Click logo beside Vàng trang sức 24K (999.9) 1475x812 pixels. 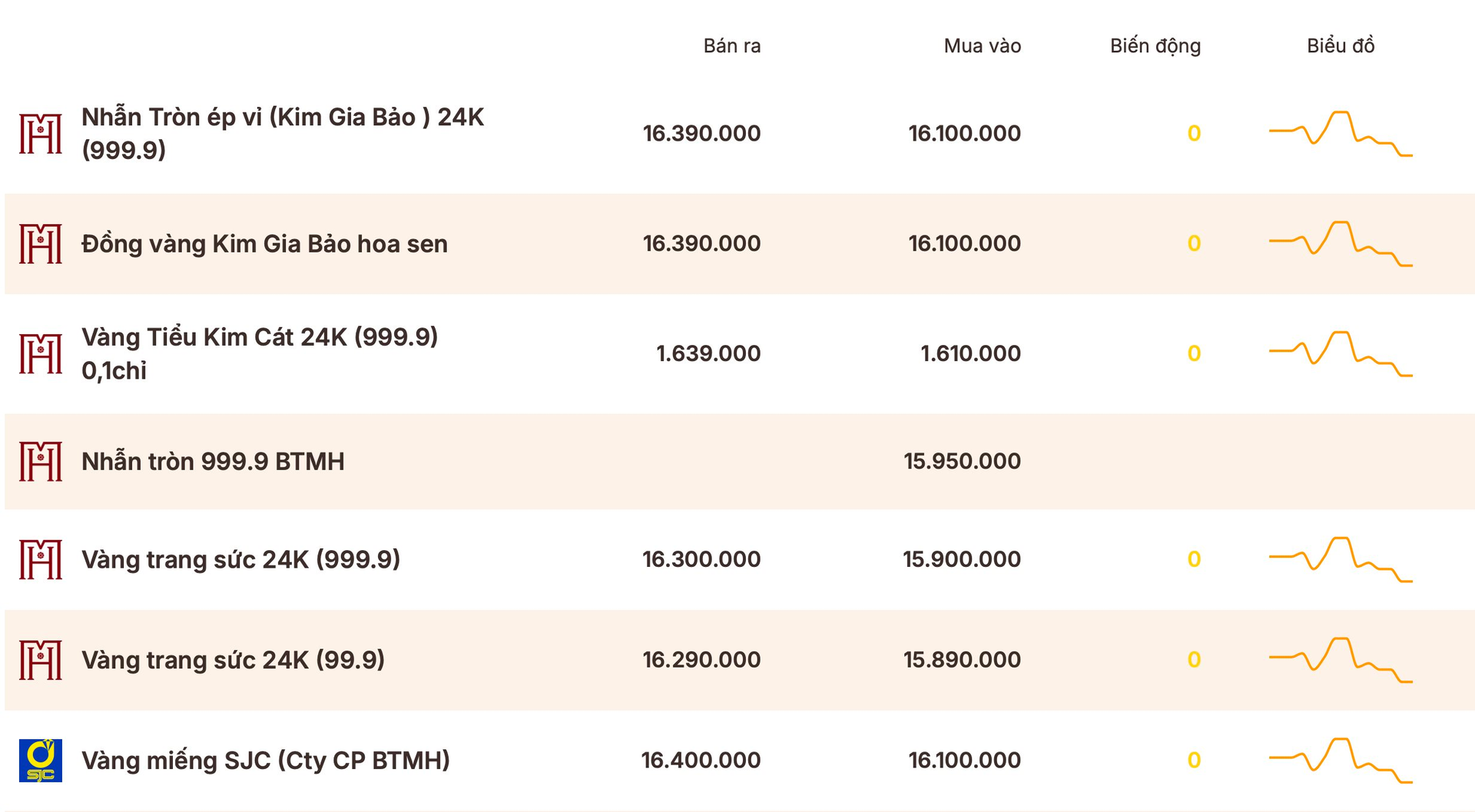coord(41,559)
